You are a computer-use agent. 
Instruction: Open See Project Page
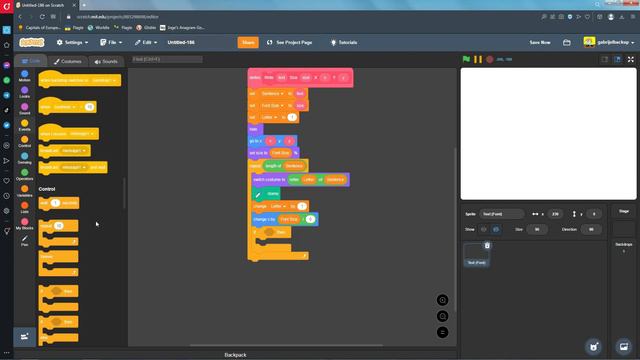click(289, 42)
